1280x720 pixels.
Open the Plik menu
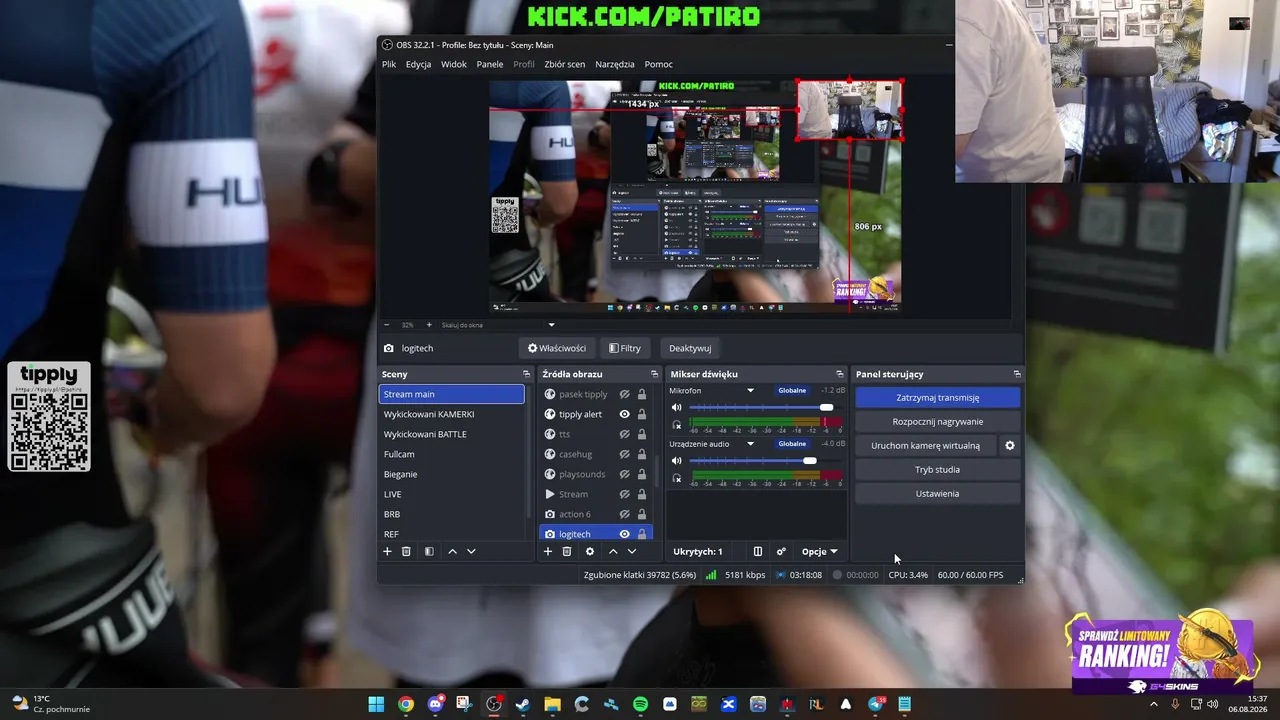(389, 64)
